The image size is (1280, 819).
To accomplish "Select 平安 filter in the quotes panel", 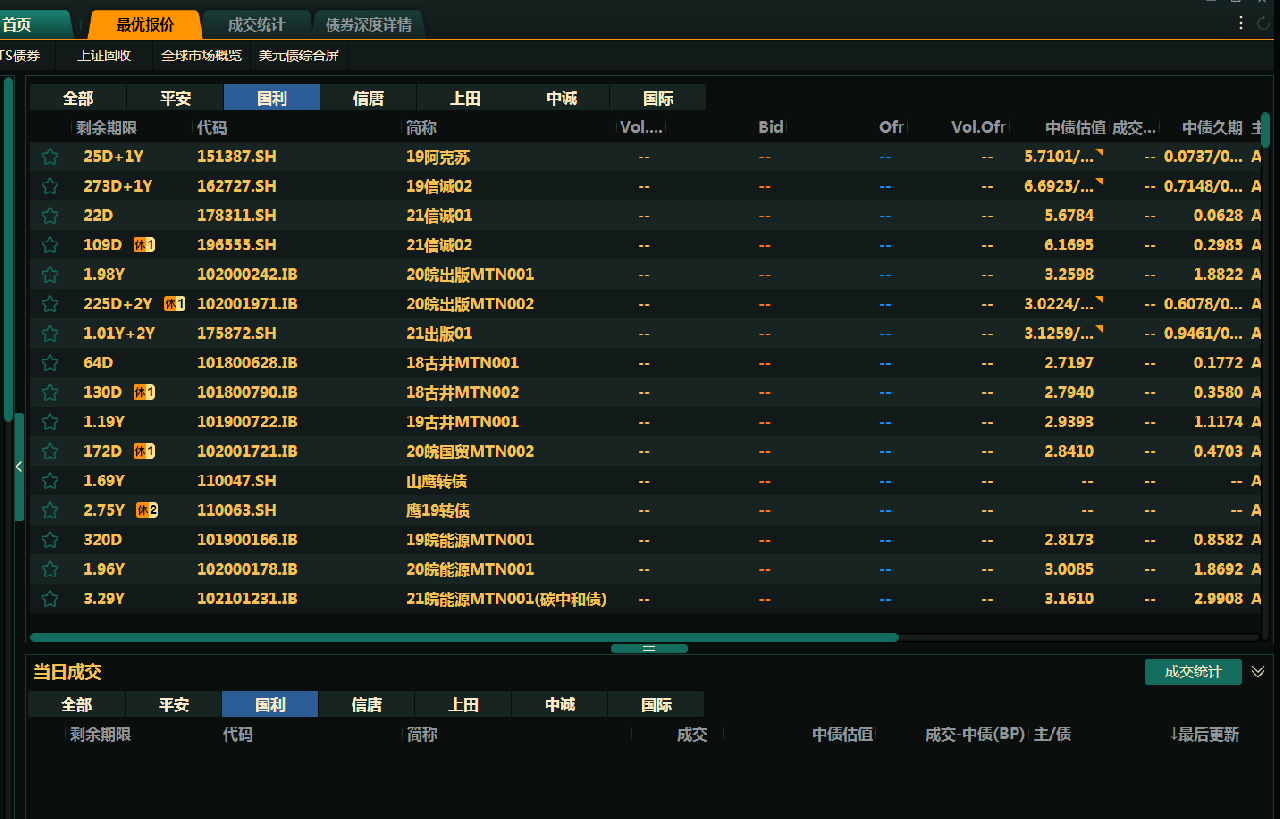I will (175, 98).
